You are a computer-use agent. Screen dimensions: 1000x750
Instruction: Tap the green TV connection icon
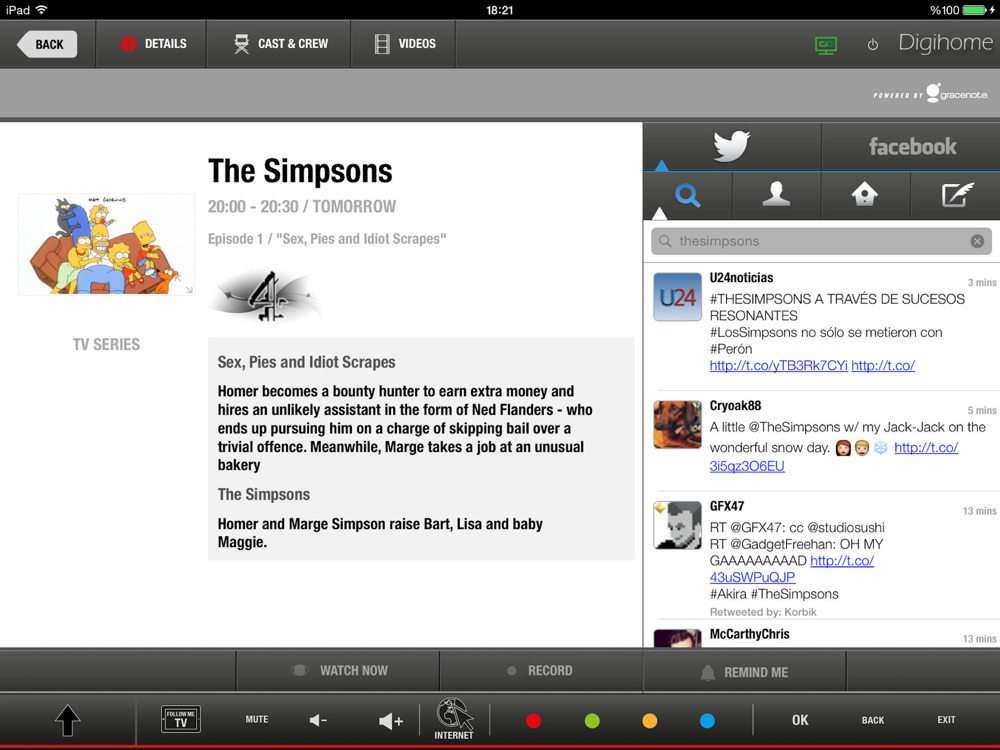pyautogui.click(x=826, y=45)
